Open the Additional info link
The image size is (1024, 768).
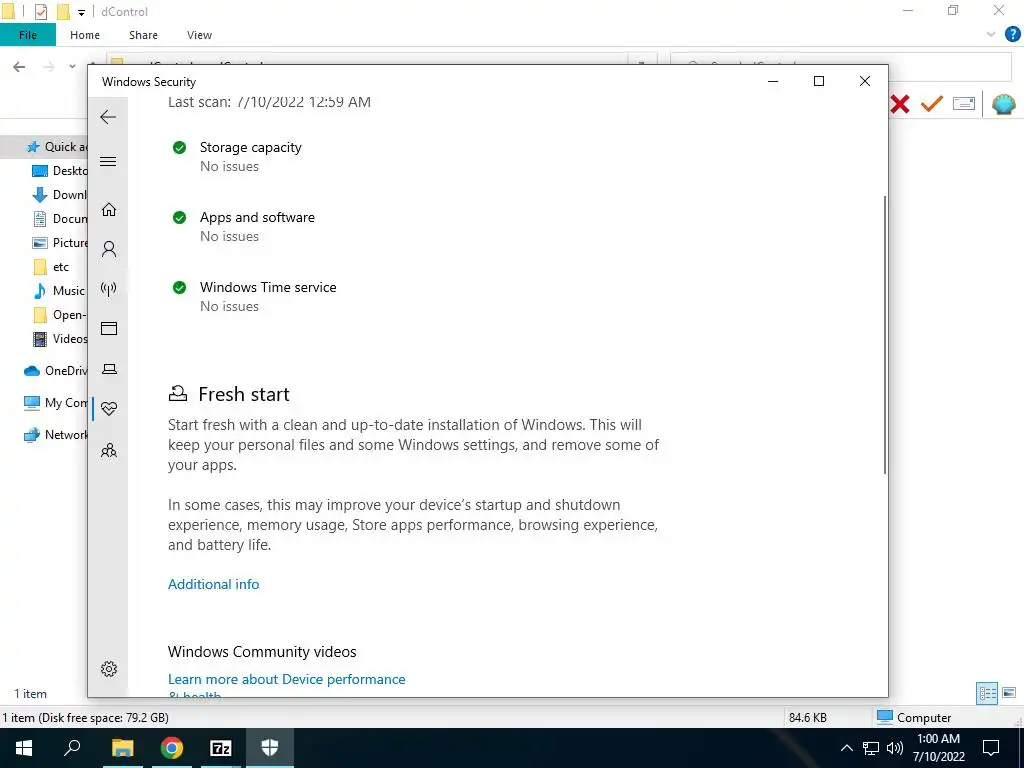[x=214, y=584]
